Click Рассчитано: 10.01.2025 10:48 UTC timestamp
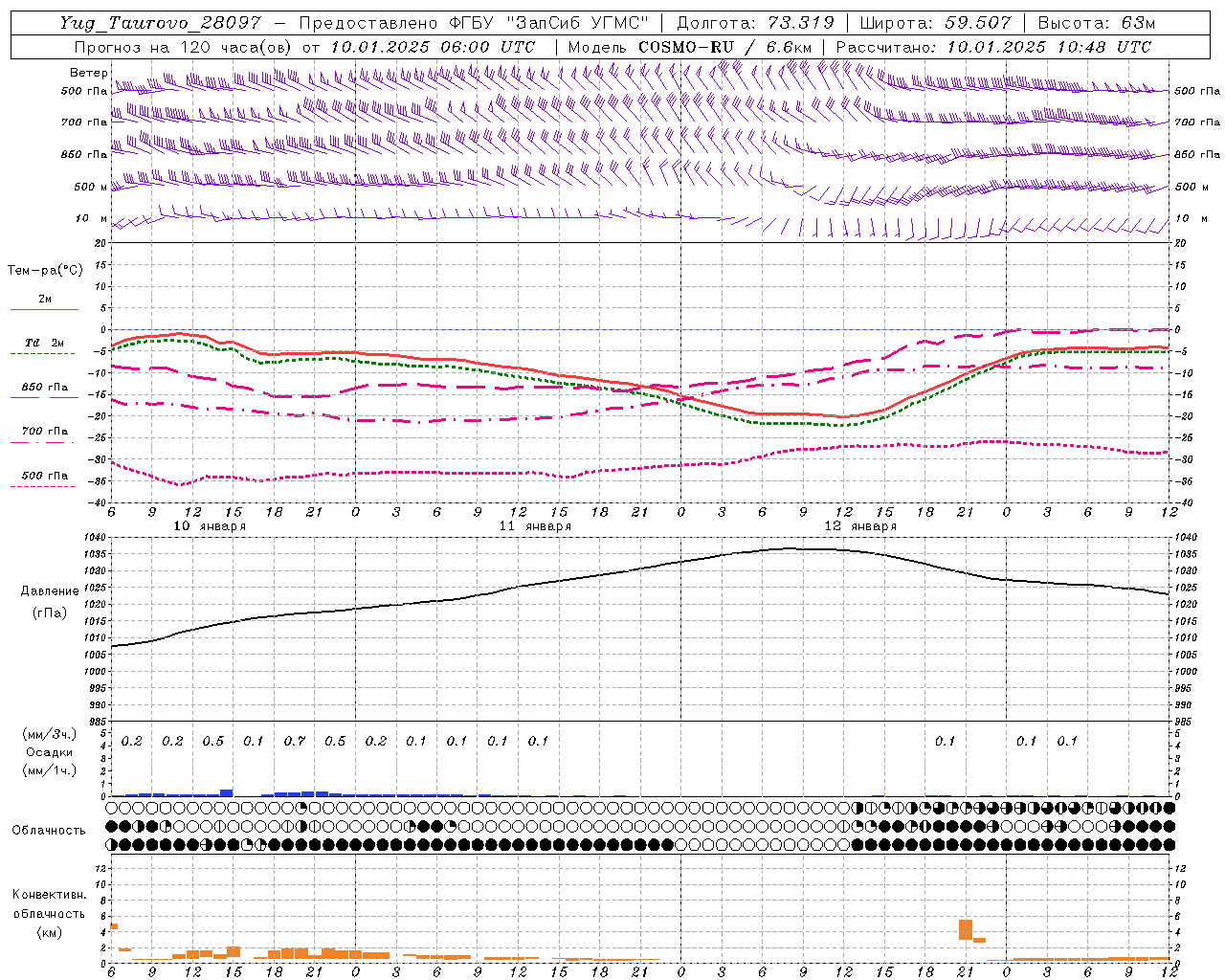The image size is (1225, 980). (x=993, y=47)
